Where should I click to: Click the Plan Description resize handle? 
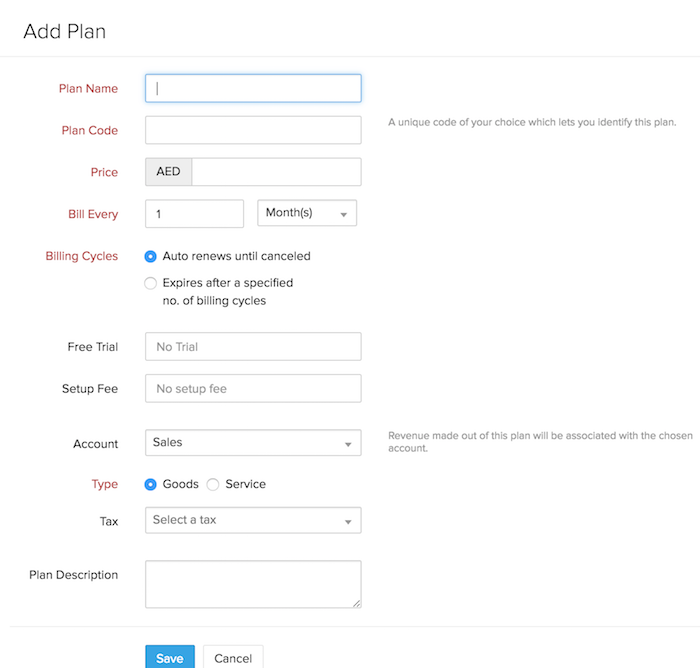[355, 602]
